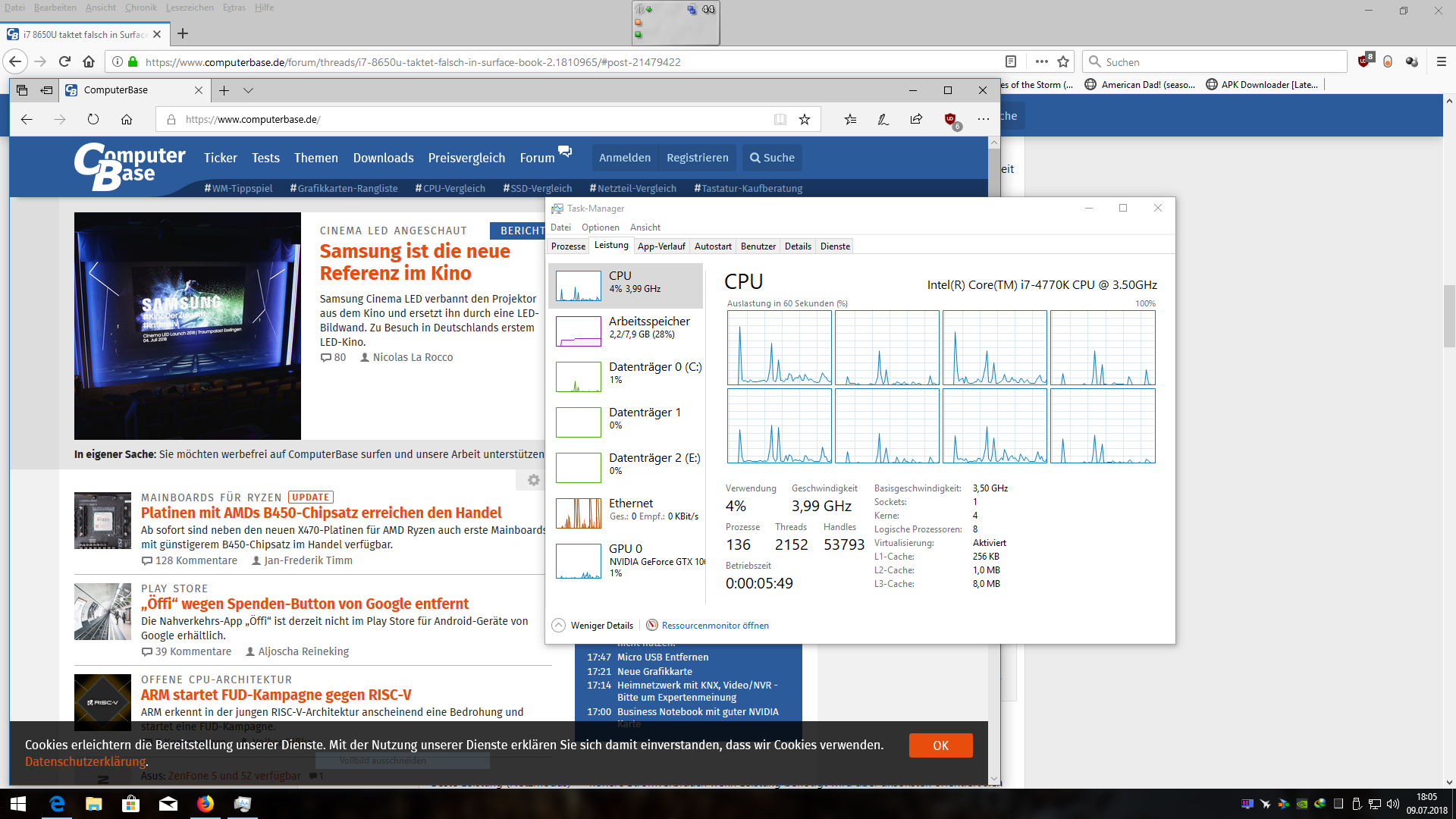
Task: Open Firefox hamburger menu
Action: tap(1441, 61)
